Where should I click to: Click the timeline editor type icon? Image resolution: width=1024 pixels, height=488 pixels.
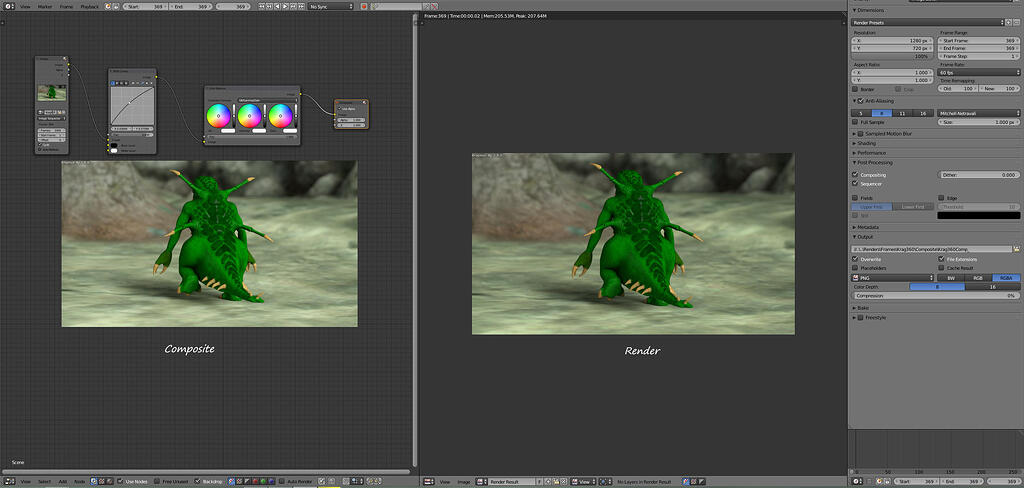pyautogui.click(x=7, y=6)
